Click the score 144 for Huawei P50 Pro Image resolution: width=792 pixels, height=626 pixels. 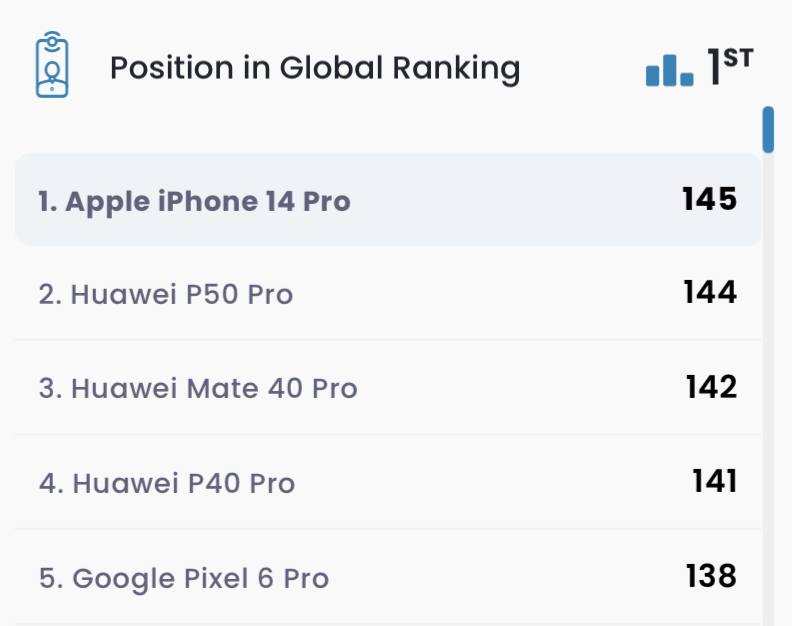710,292
